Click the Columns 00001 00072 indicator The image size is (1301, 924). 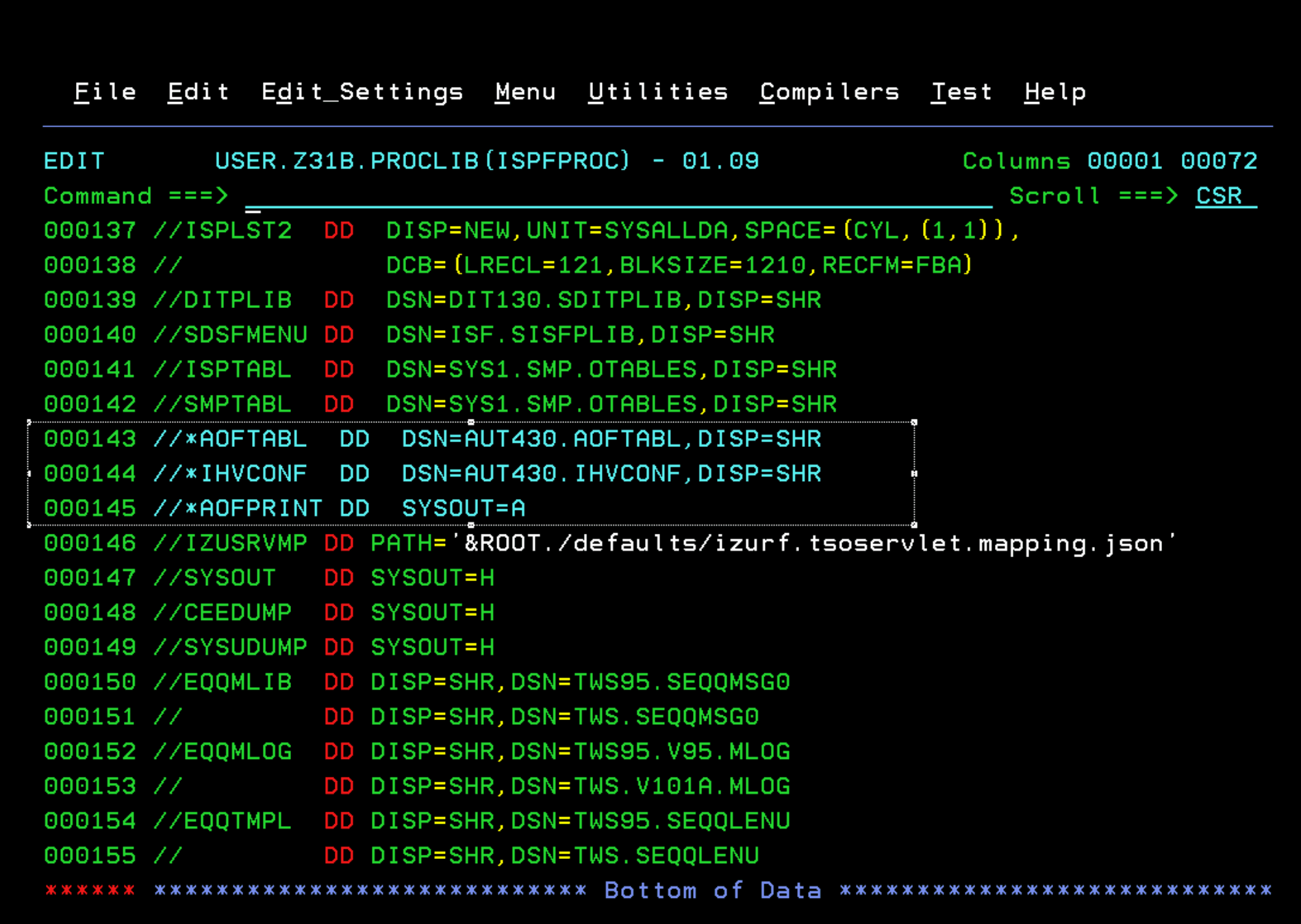tap(1109, 161)
